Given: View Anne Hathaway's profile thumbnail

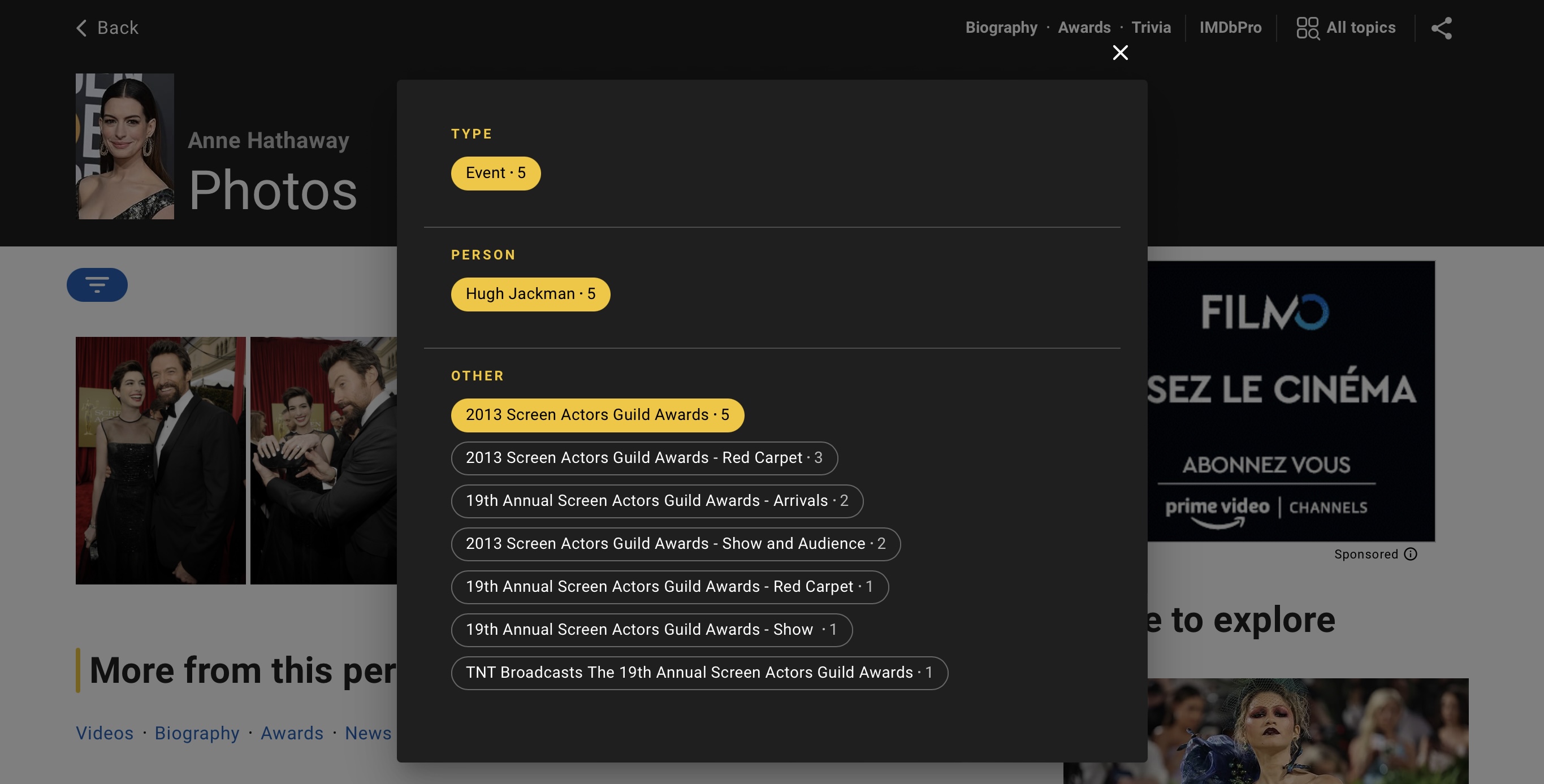Looking at the screenshot, I should click(x=124, y=147).
